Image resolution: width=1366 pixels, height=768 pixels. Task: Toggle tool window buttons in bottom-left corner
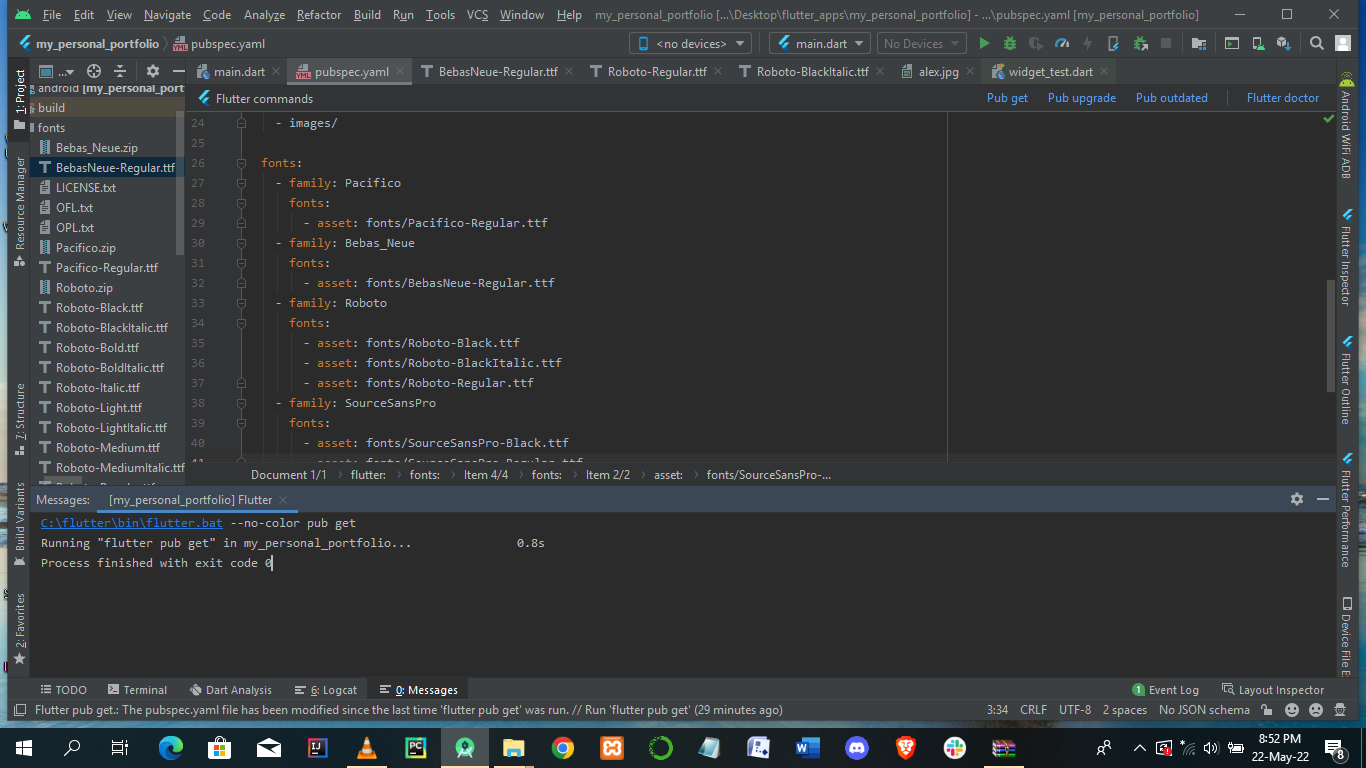point(19,710)
